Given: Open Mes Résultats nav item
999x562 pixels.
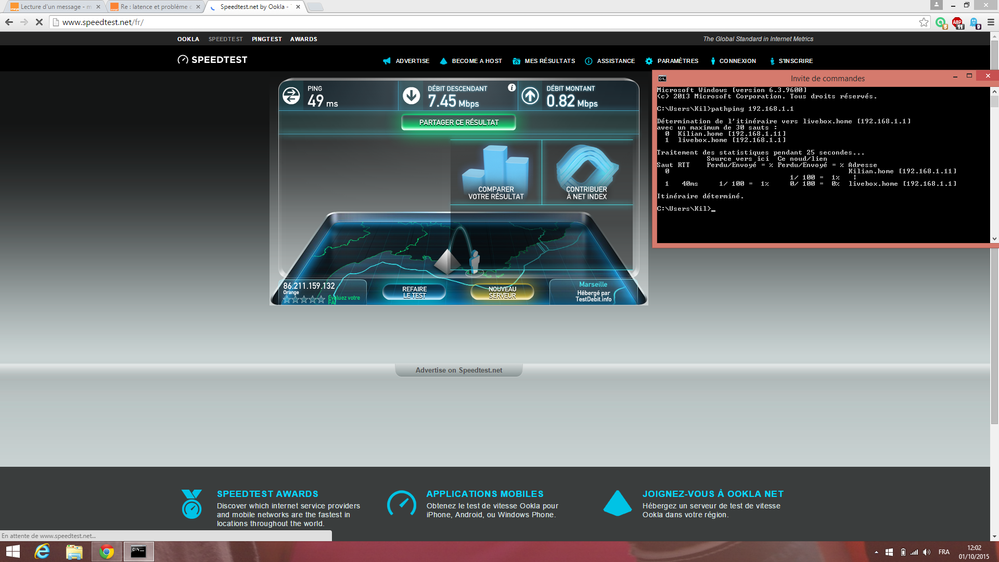Looking at the screenshot, I should tap(543, 61).
